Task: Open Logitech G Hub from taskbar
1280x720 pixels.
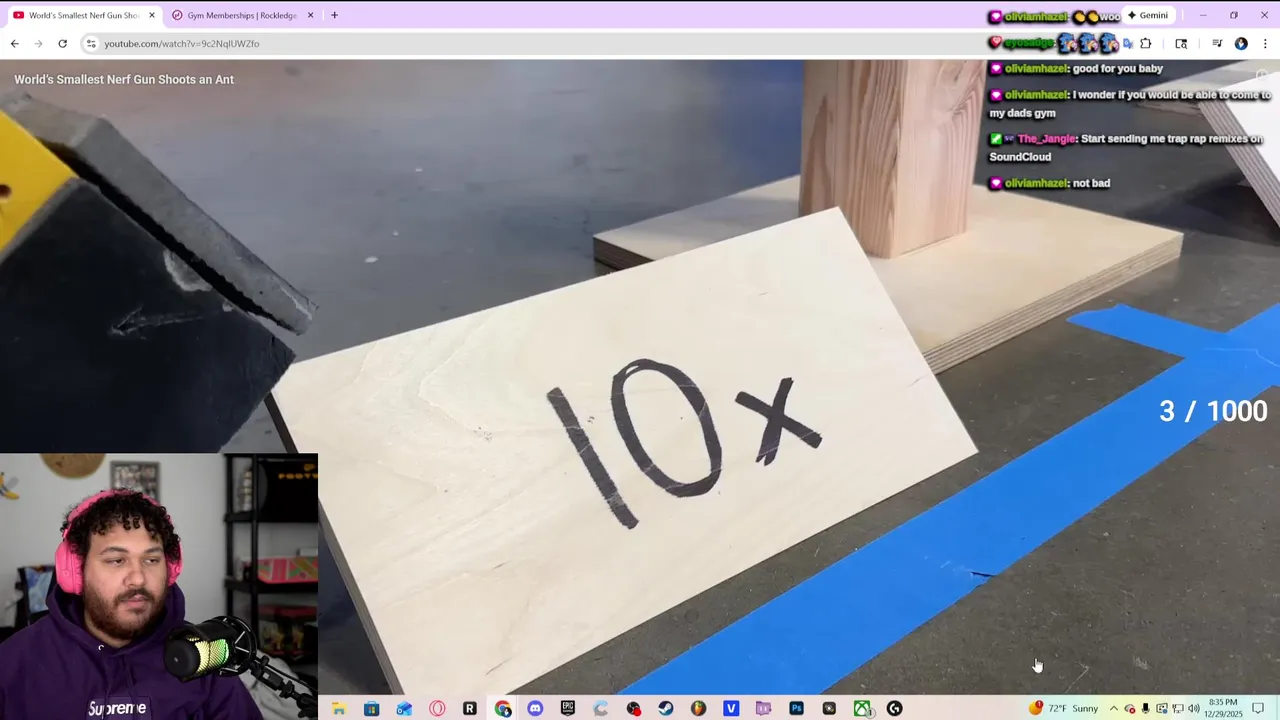Action: point(894,708)
